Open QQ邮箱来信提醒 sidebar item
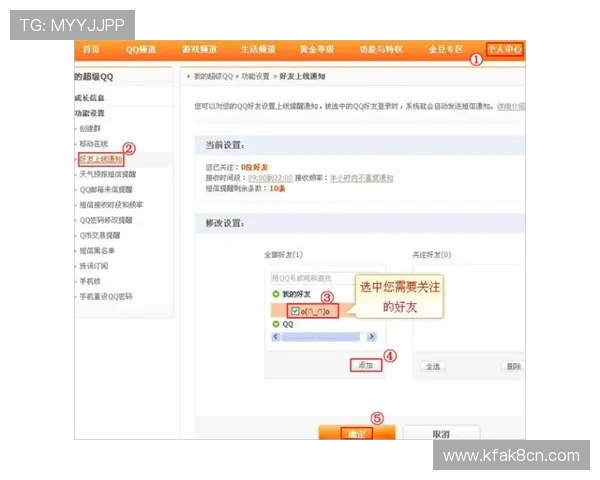 pyautogui.click(x=106, y=189)
